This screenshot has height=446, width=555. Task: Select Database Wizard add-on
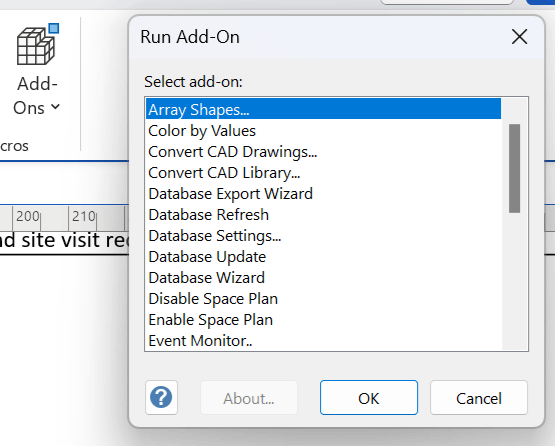[323, 278]
